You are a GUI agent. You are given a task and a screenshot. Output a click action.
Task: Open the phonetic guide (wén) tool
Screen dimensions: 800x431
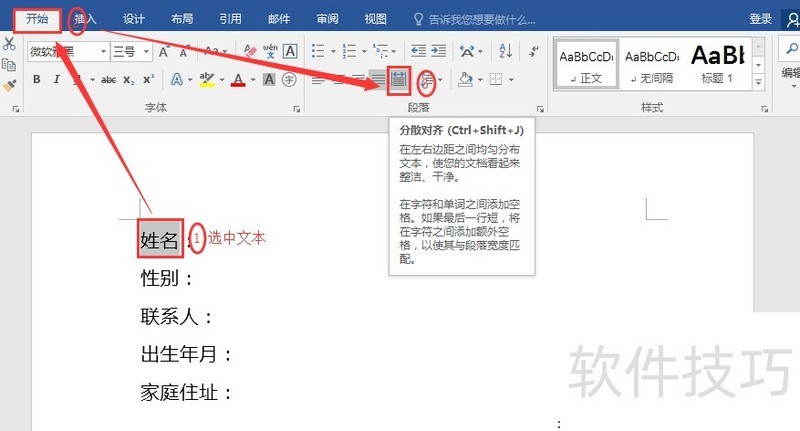click(270, 51)
